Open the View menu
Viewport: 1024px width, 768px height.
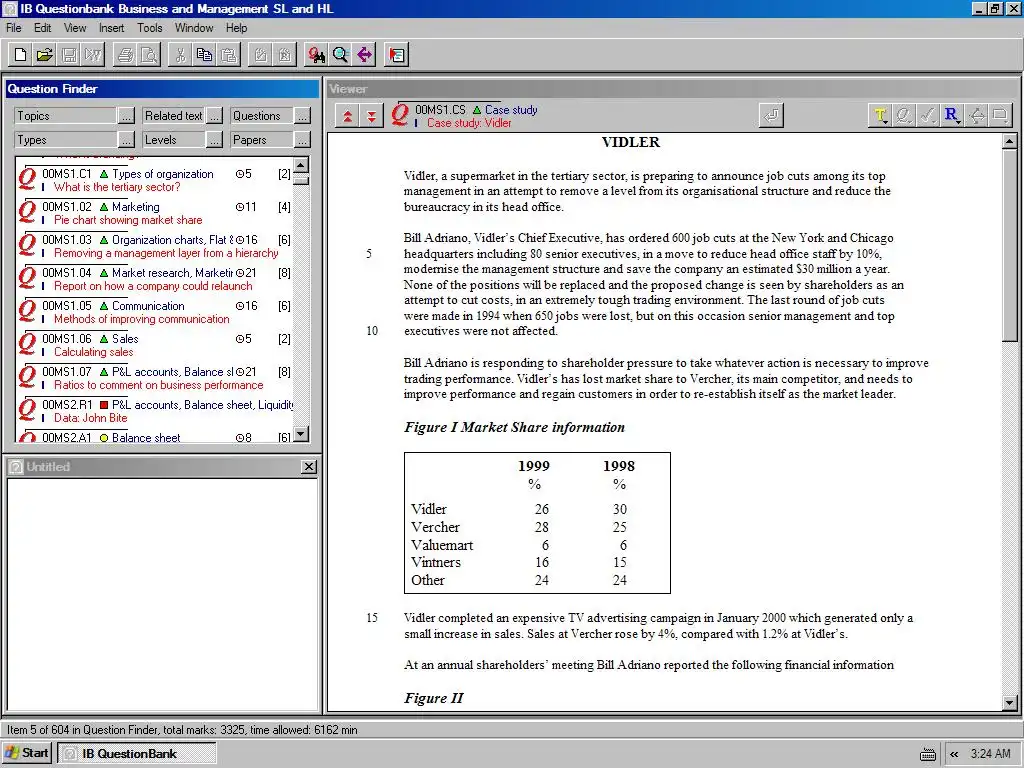74,28
